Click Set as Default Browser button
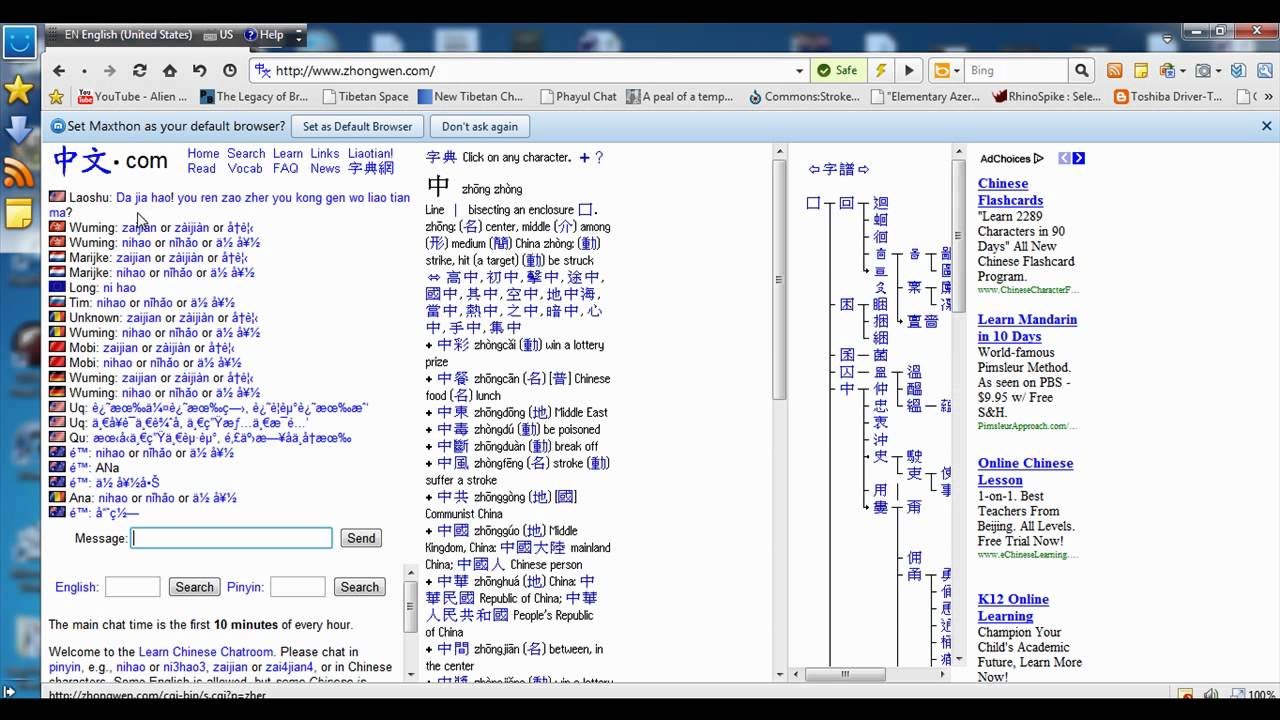 pyautogui.click(x=357, y=127)
